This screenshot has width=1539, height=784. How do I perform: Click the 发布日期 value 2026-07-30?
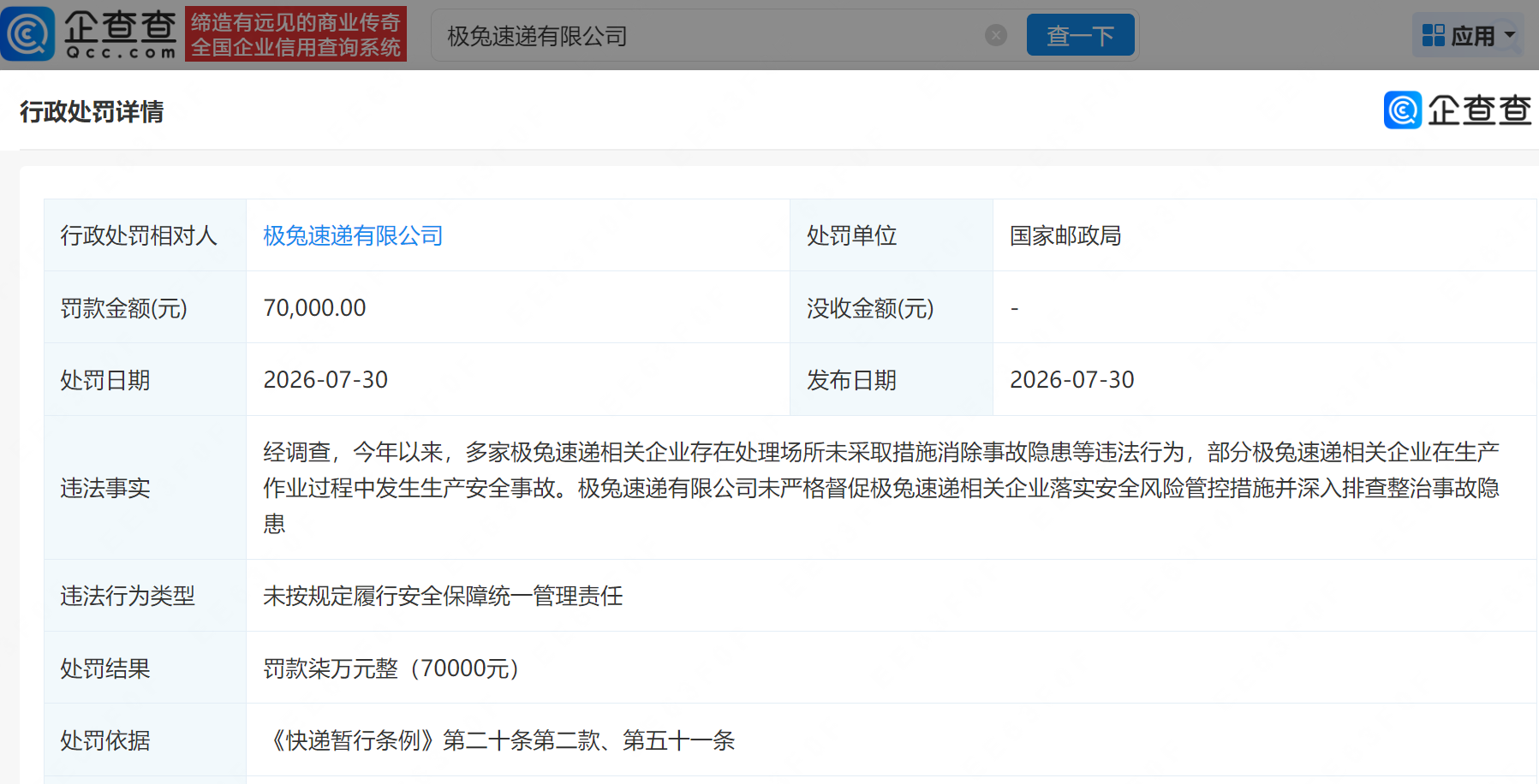1072,379
